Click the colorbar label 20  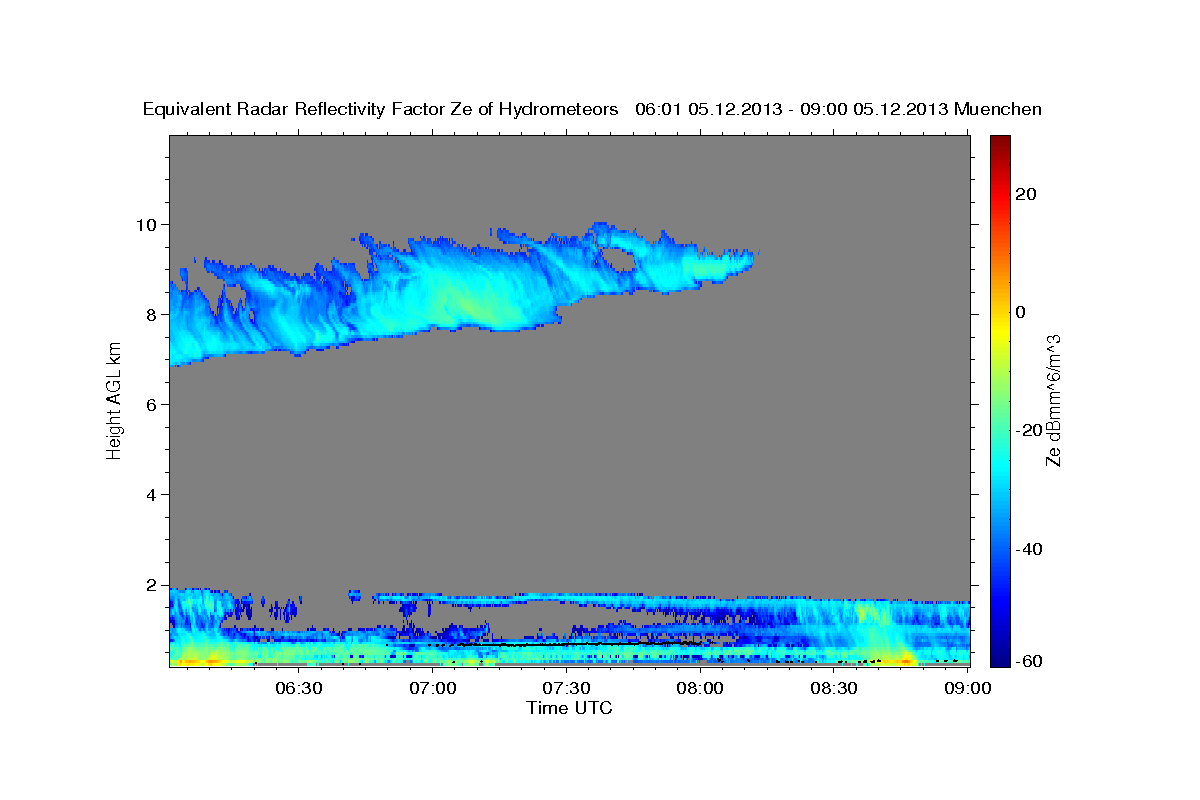1026,194
